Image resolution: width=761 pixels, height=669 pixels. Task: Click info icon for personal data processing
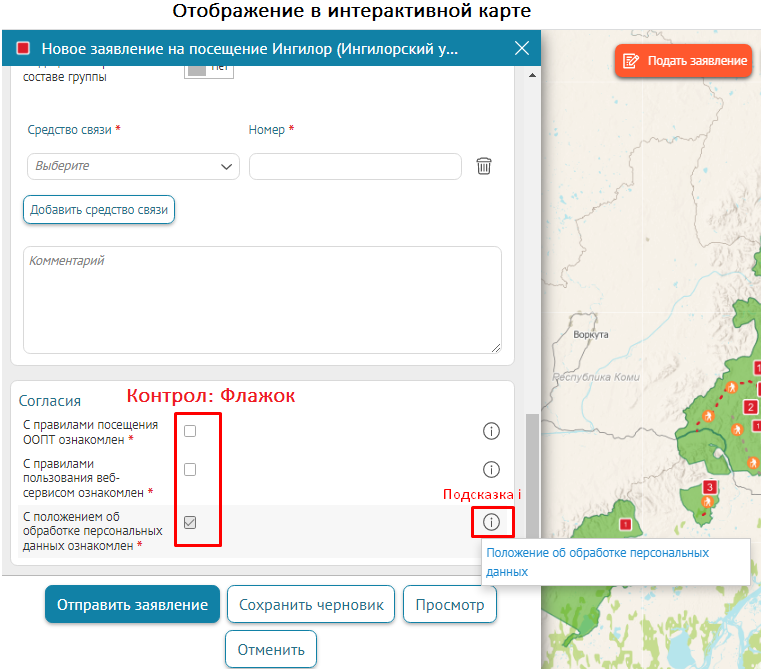pyautogui.click(x=491, y=522)
